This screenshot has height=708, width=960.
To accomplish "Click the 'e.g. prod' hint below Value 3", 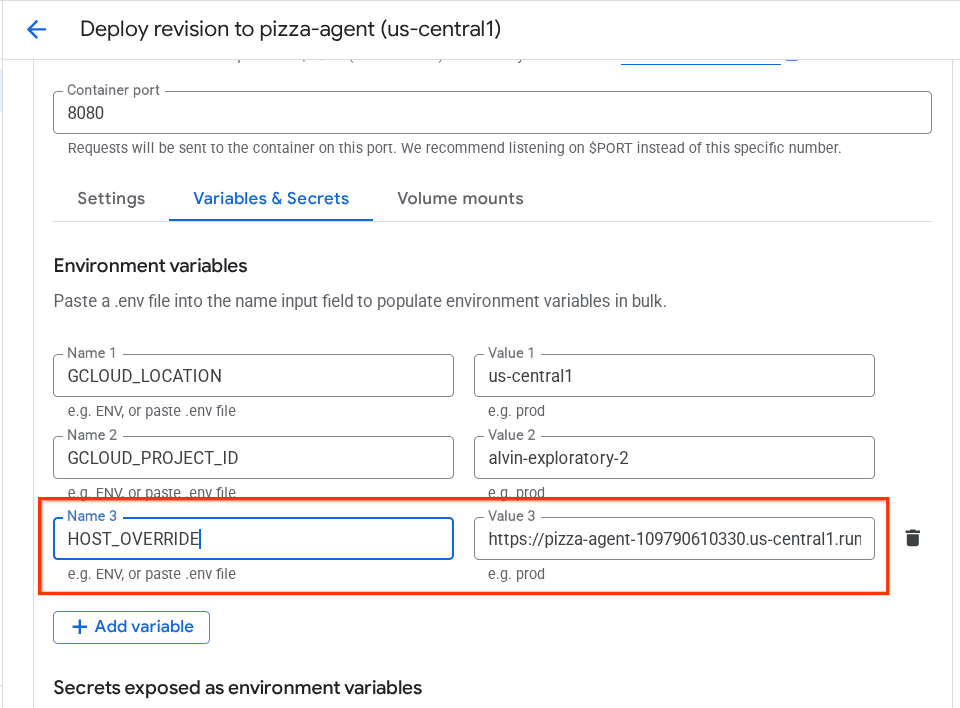I will 516,574.
